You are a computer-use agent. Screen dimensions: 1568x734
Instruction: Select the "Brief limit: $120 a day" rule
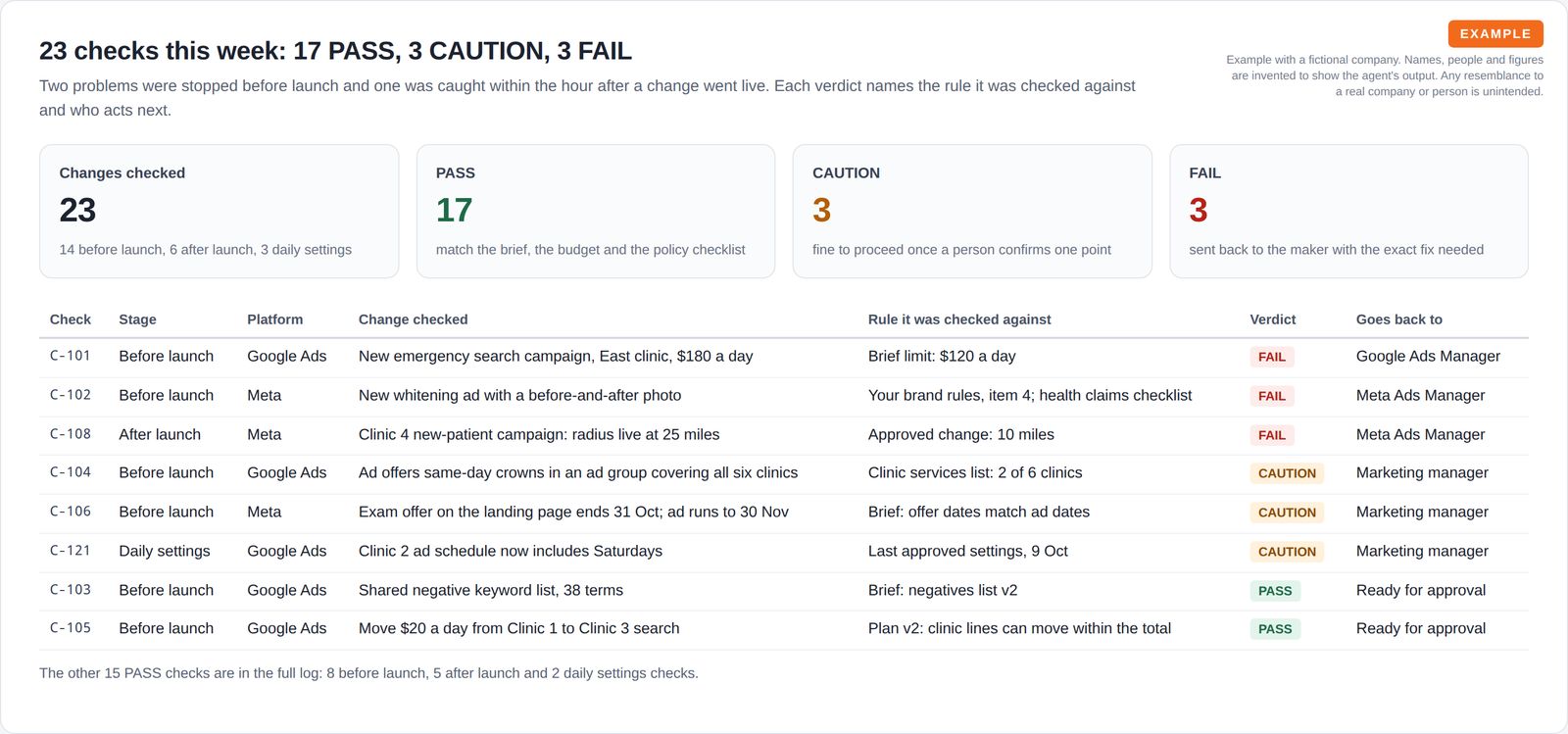pyautogui.click(x=942, y=356)
